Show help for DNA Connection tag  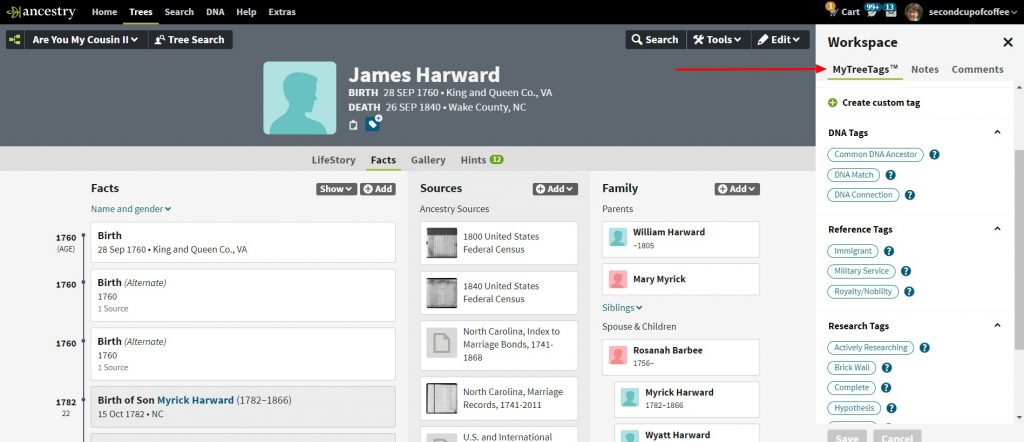coord(910,195)
